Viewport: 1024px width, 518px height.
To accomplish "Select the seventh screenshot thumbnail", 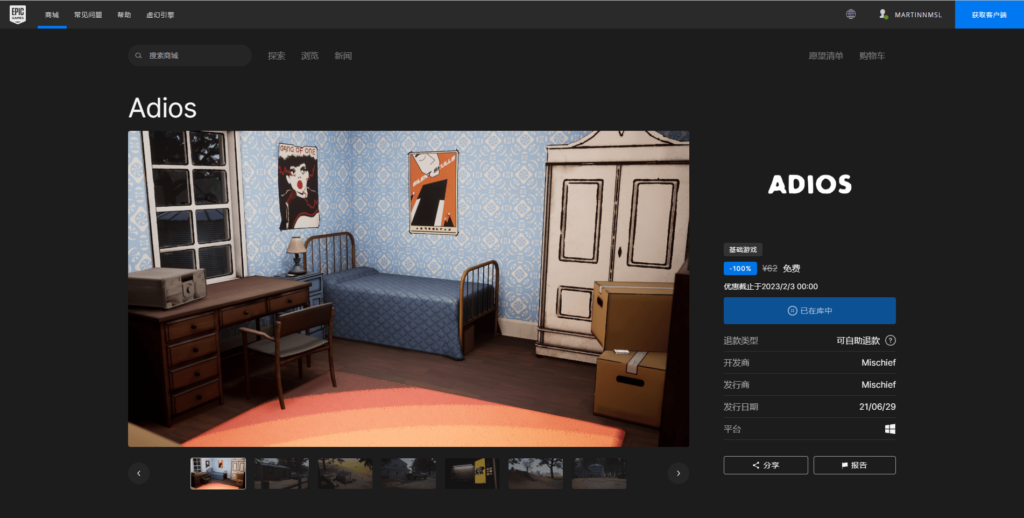I will (x=599, y=473).
